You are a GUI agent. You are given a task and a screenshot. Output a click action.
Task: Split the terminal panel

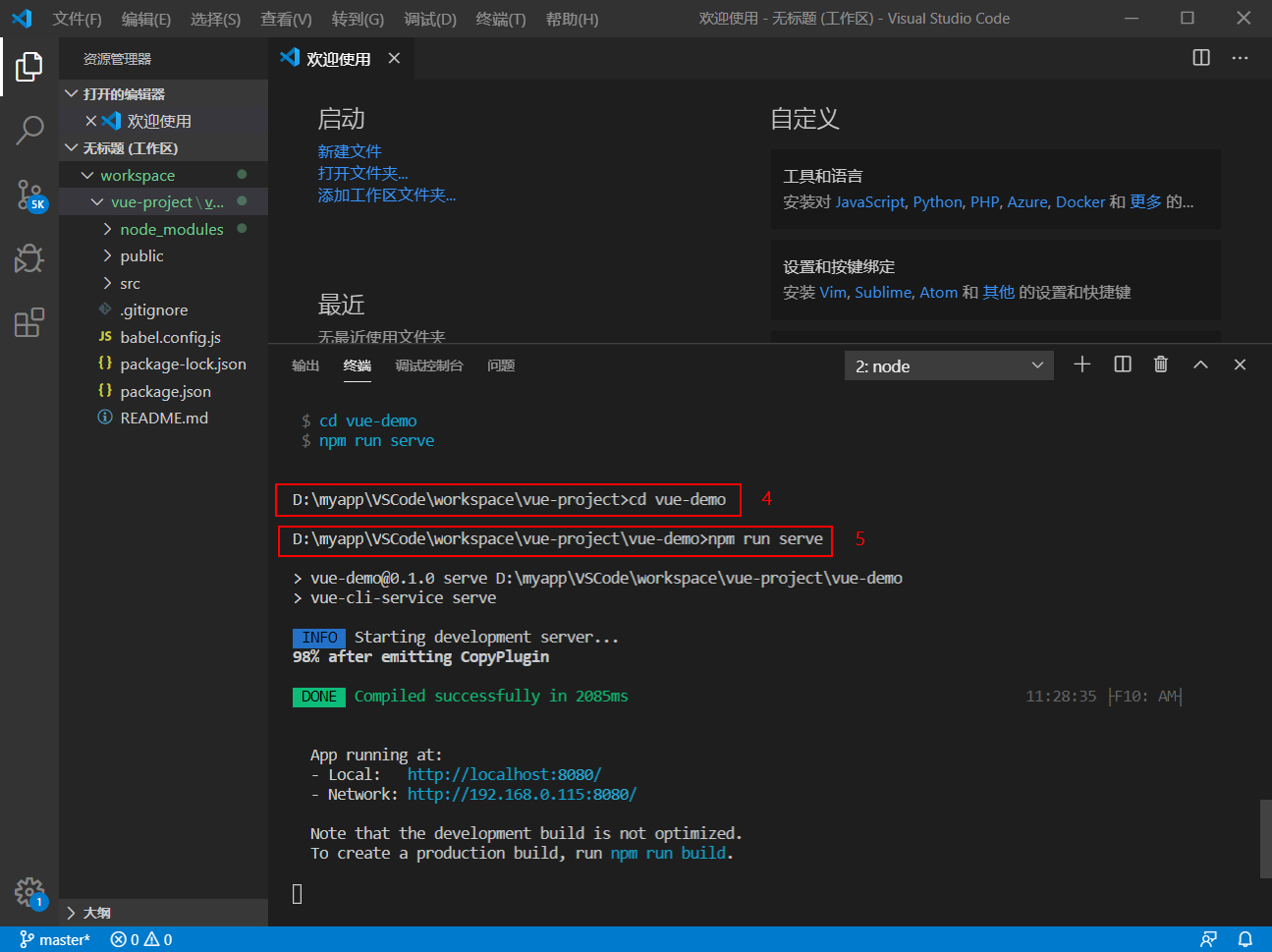coord(1123,364)
